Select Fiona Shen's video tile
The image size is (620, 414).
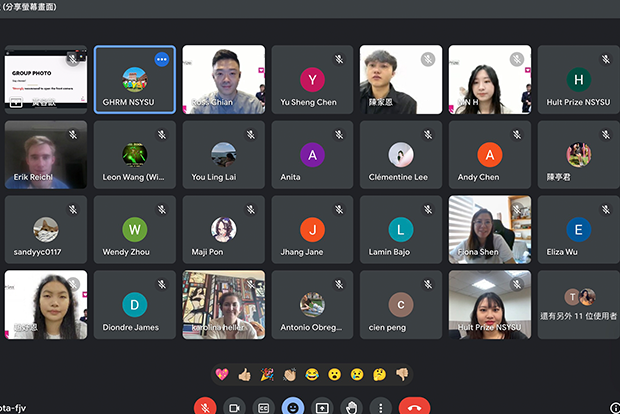pyautogui.click(x=489, y=229)
